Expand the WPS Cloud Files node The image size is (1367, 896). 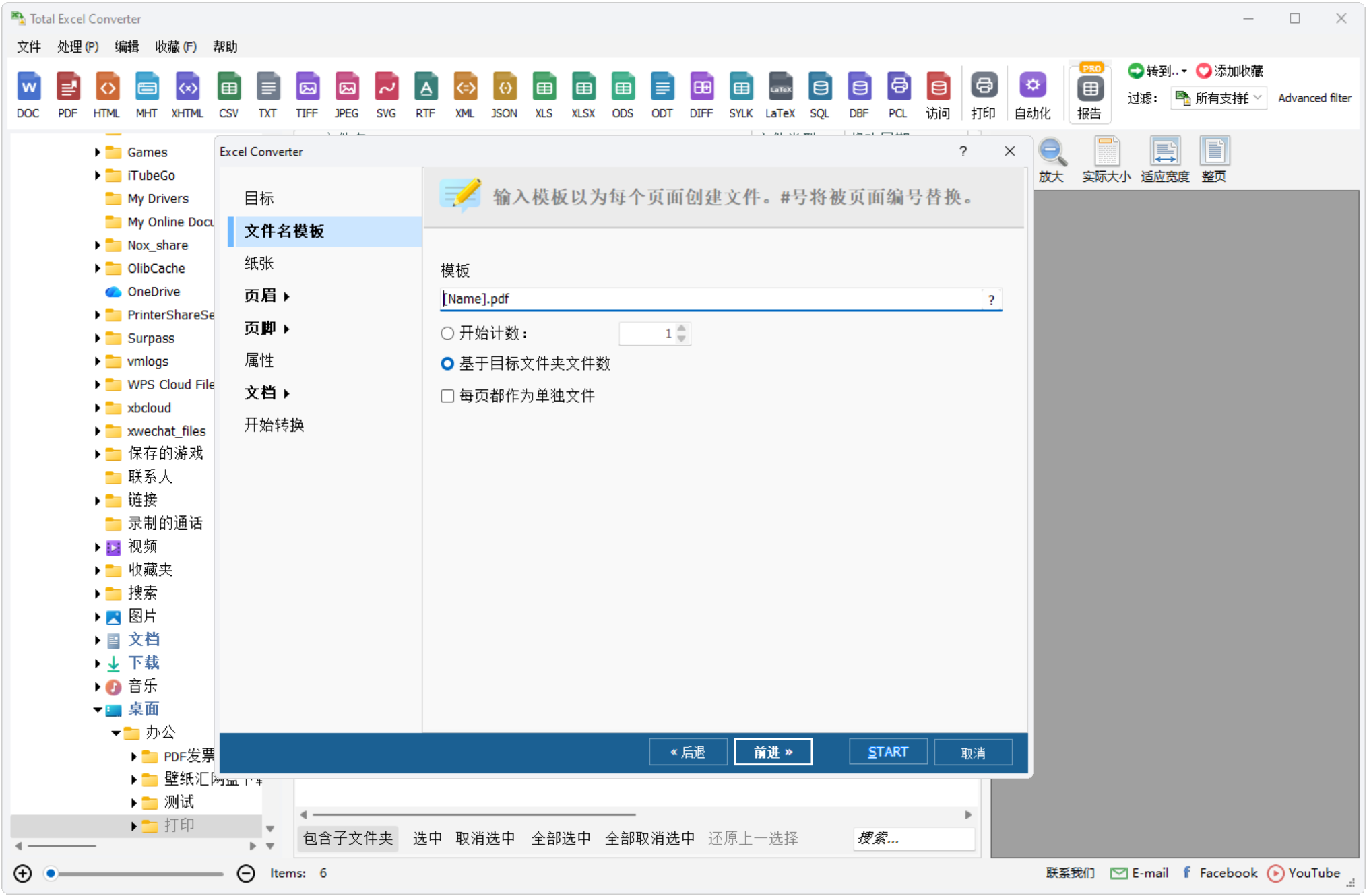[x=98, y=385]
